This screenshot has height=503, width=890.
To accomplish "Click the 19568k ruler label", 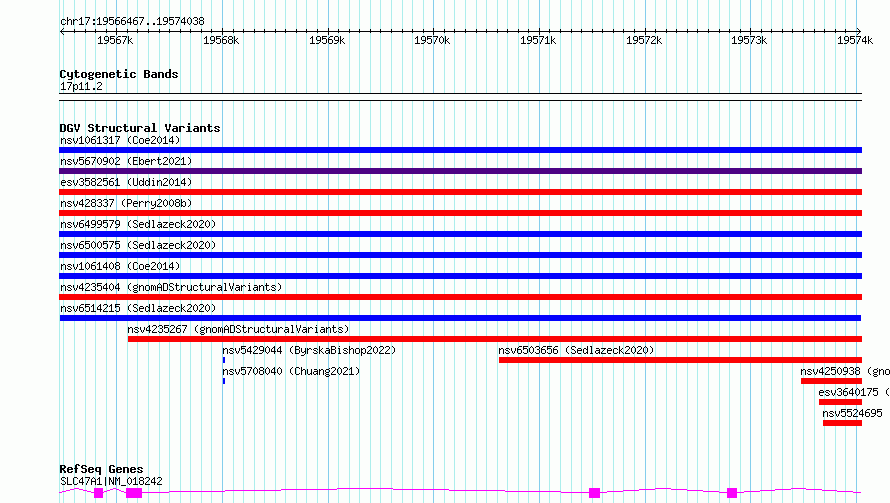I will tap(221, 40).
